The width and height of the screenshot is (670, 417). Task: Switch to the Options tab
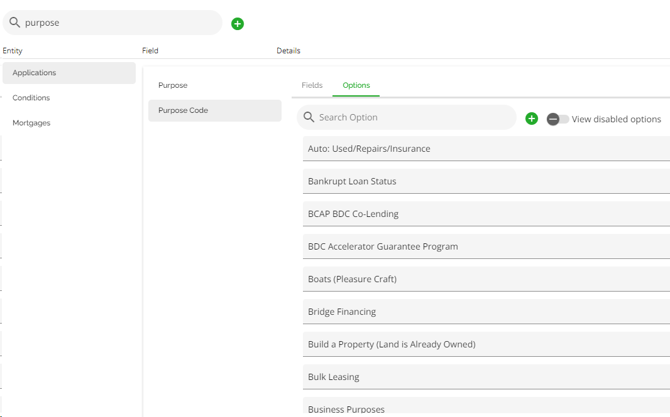(x=356, y=86)
